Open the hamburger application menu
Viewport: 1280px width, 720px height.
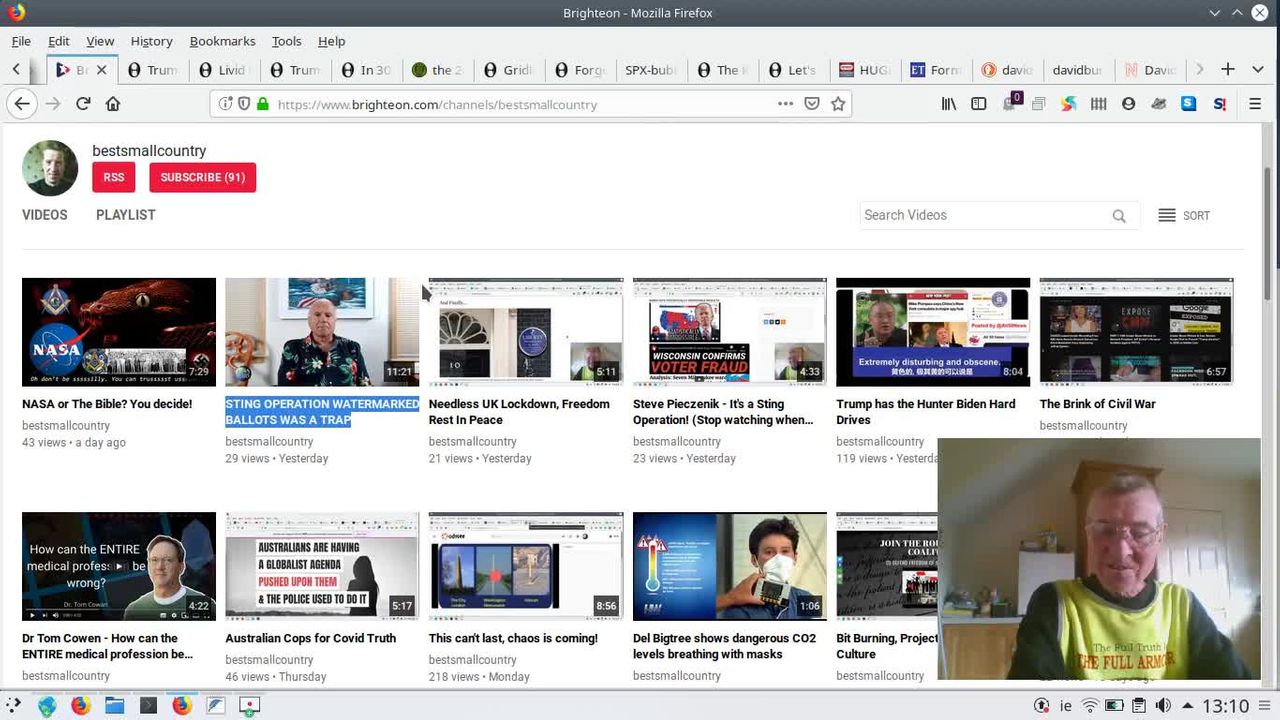click(1255, 104)
